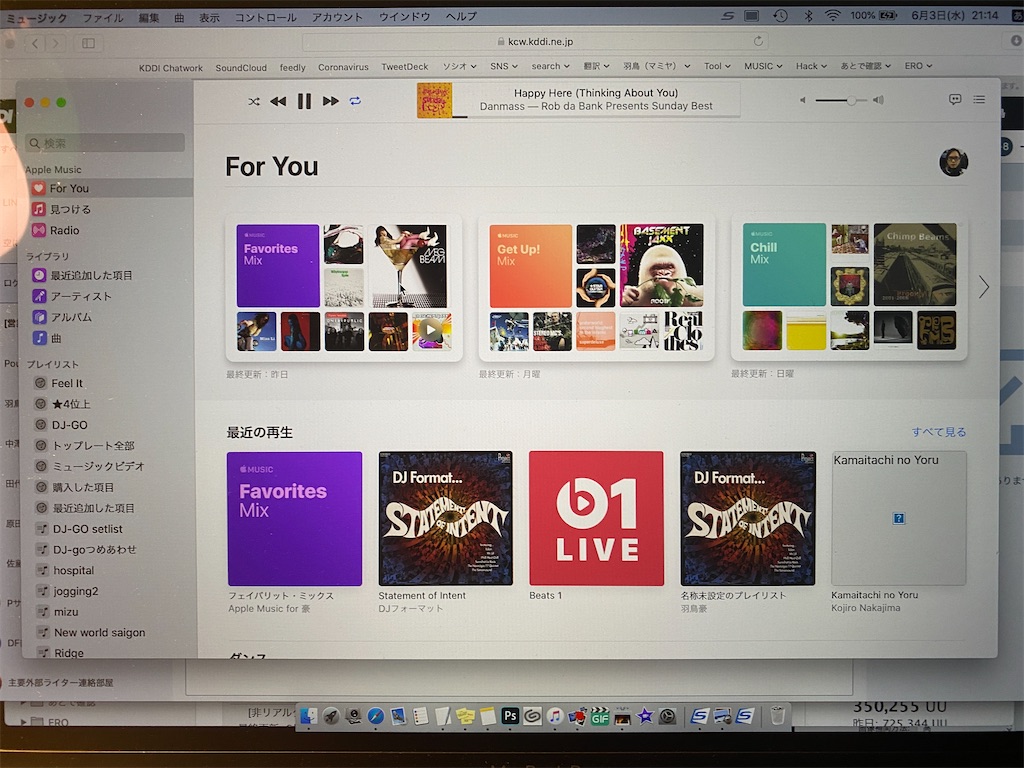The width and height of the screenshot is (1024, 768).
Task: Focus the 検索 search field
Action: (105, 143)
